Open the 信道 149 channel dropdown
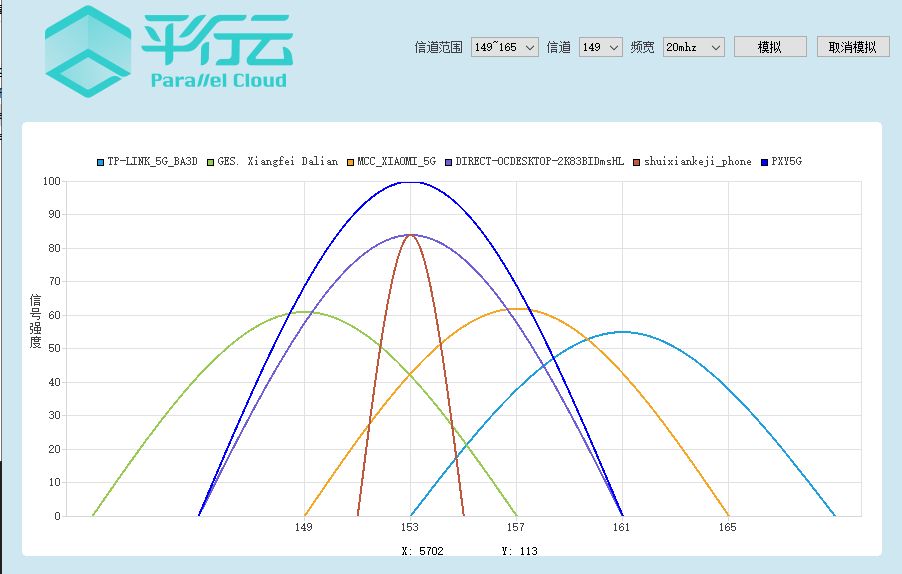Image resolution: width=902 pixels, height=574 pixels. 601,47
